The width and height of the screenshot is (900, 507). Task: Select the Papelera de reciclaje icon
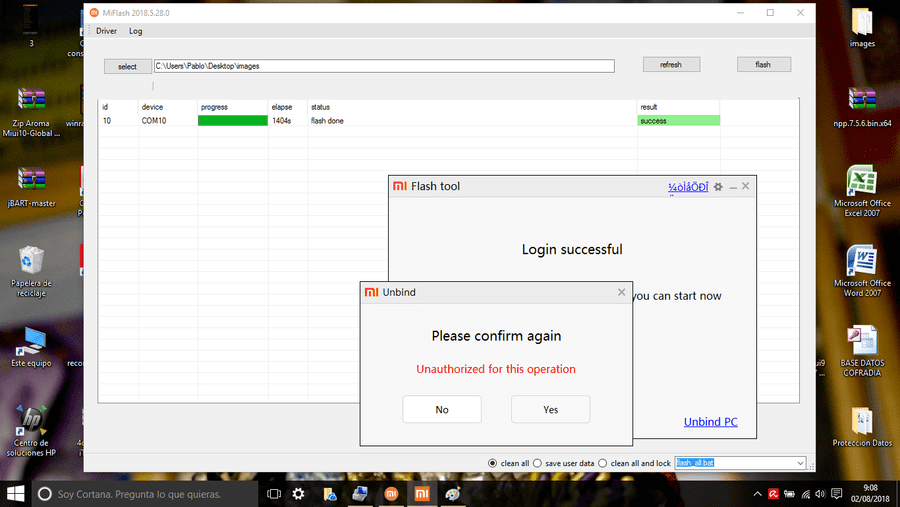click(31, 272)
